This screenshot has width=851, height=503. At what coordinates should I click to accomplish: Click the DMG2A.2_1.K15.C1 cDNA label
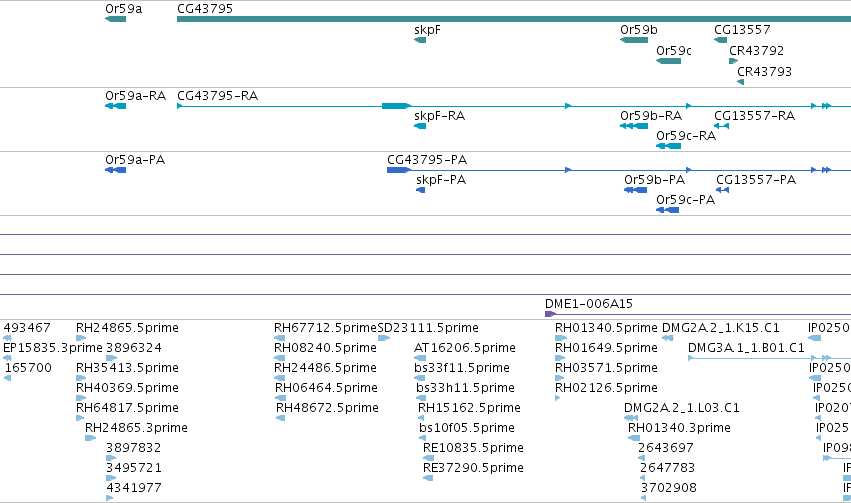(721, 328)
